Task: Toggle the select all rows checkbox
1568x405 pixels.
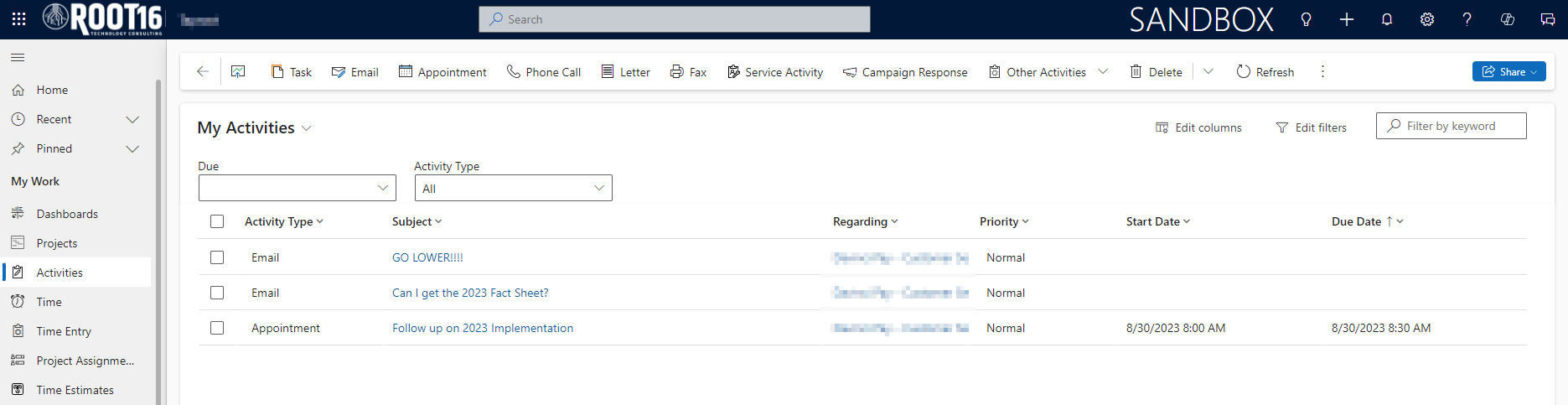Action: pos(217,221)
